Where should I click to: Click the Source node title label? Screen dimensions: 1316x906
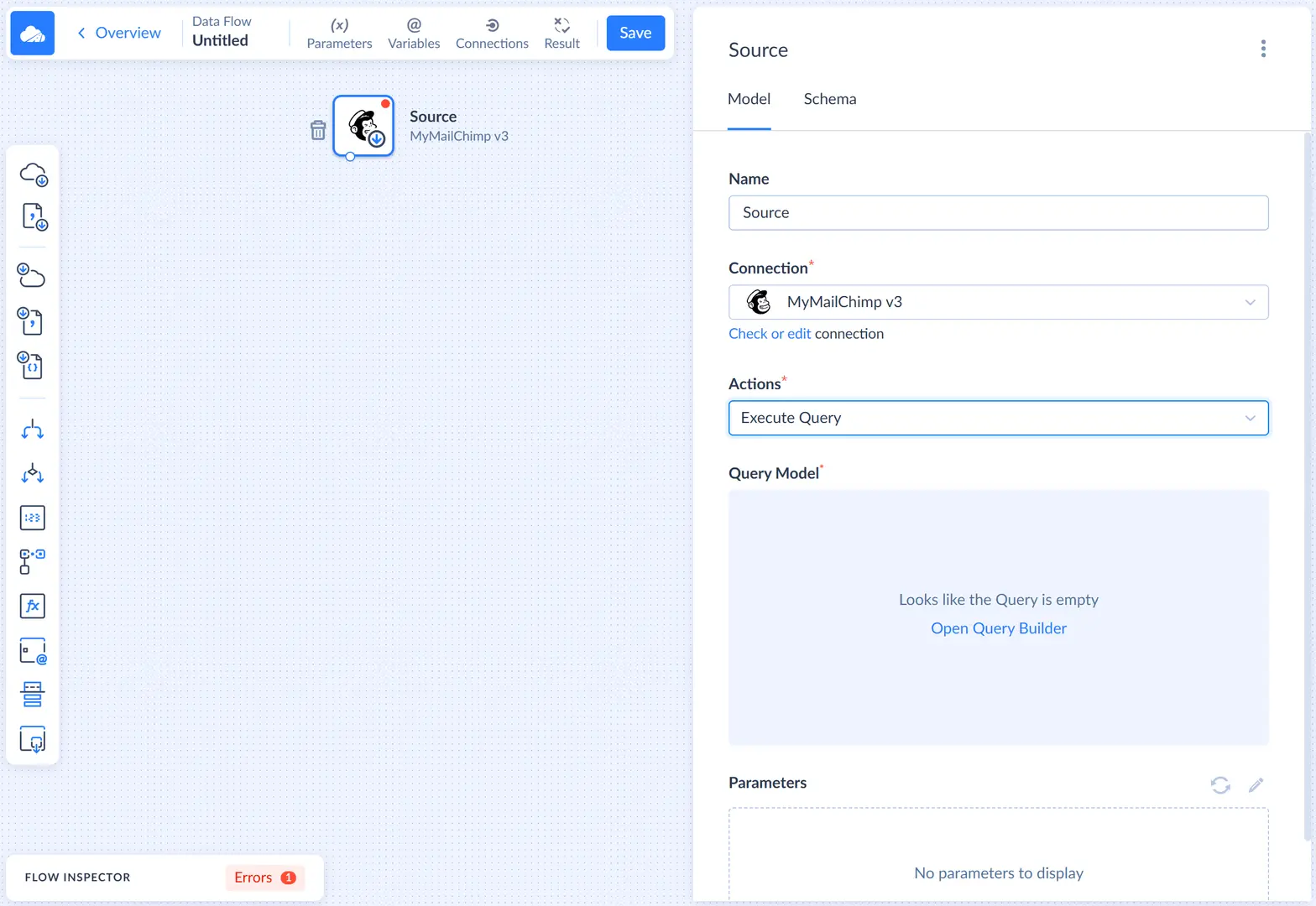pos(433,117)
